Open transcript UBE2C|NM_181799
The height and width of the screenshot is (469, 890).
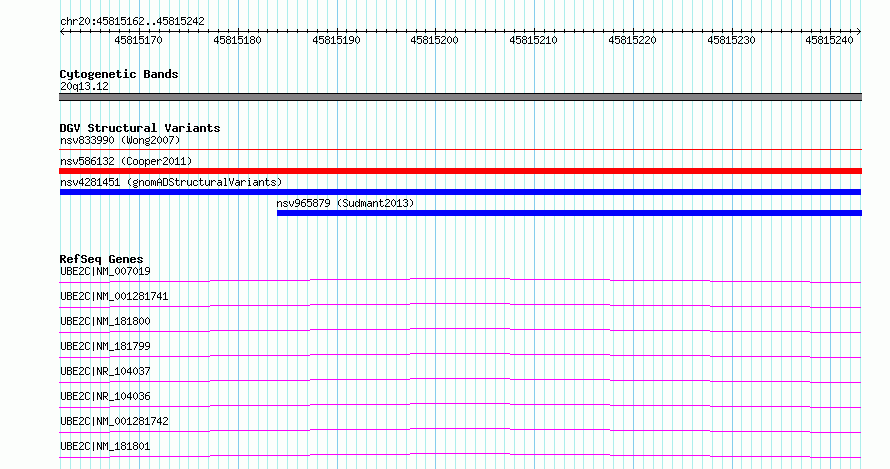(x=105, y=346)
